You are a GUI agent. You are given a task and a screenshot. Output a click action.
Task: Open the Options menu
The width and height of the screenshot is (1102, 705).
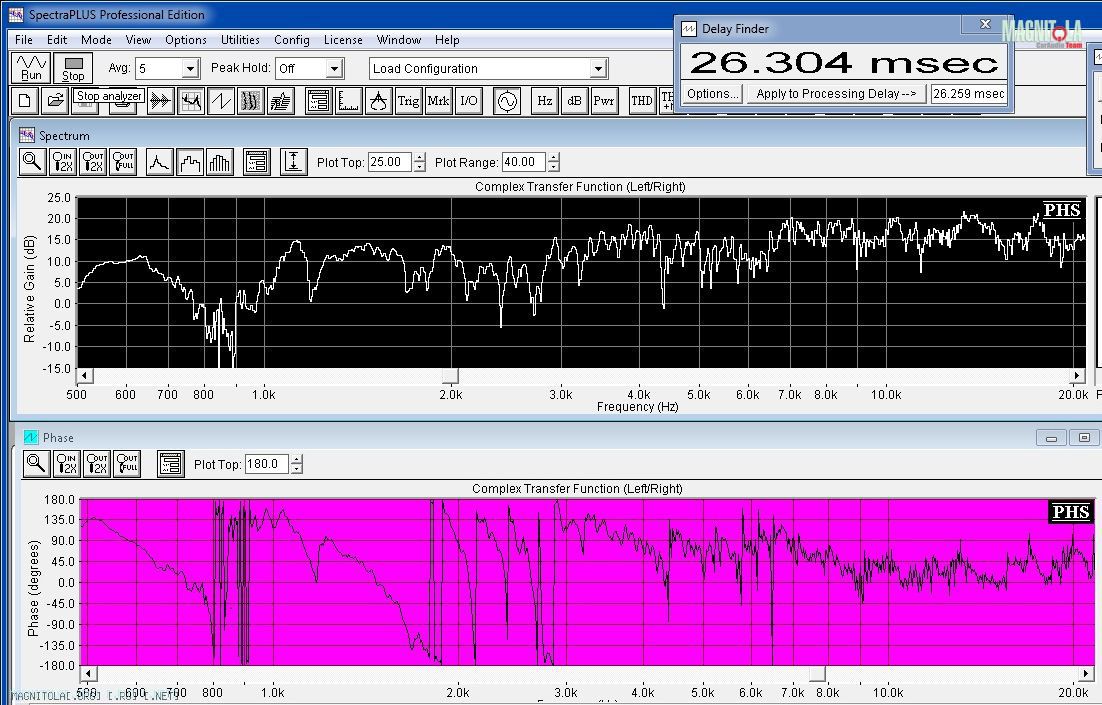(186, 40)
